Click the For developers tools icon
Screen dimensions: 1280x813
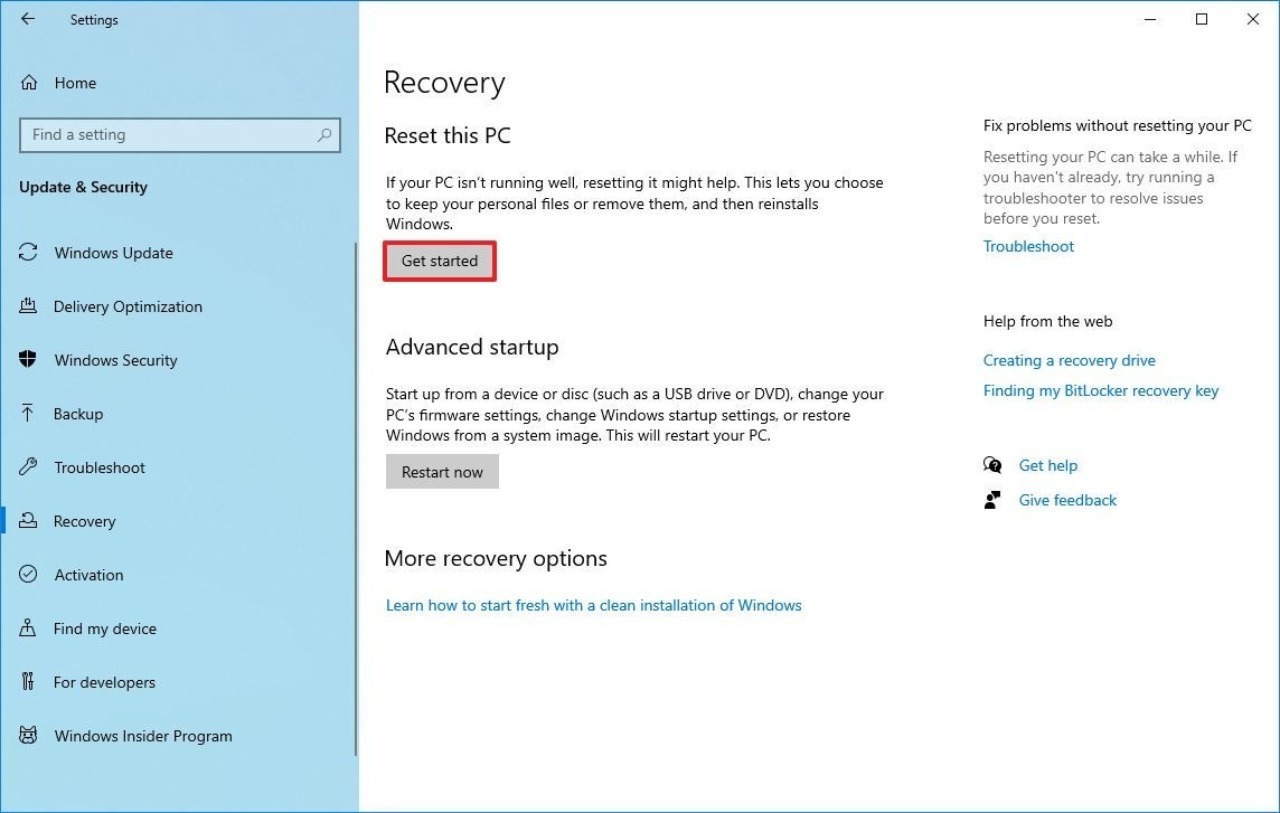coord(28,682)
